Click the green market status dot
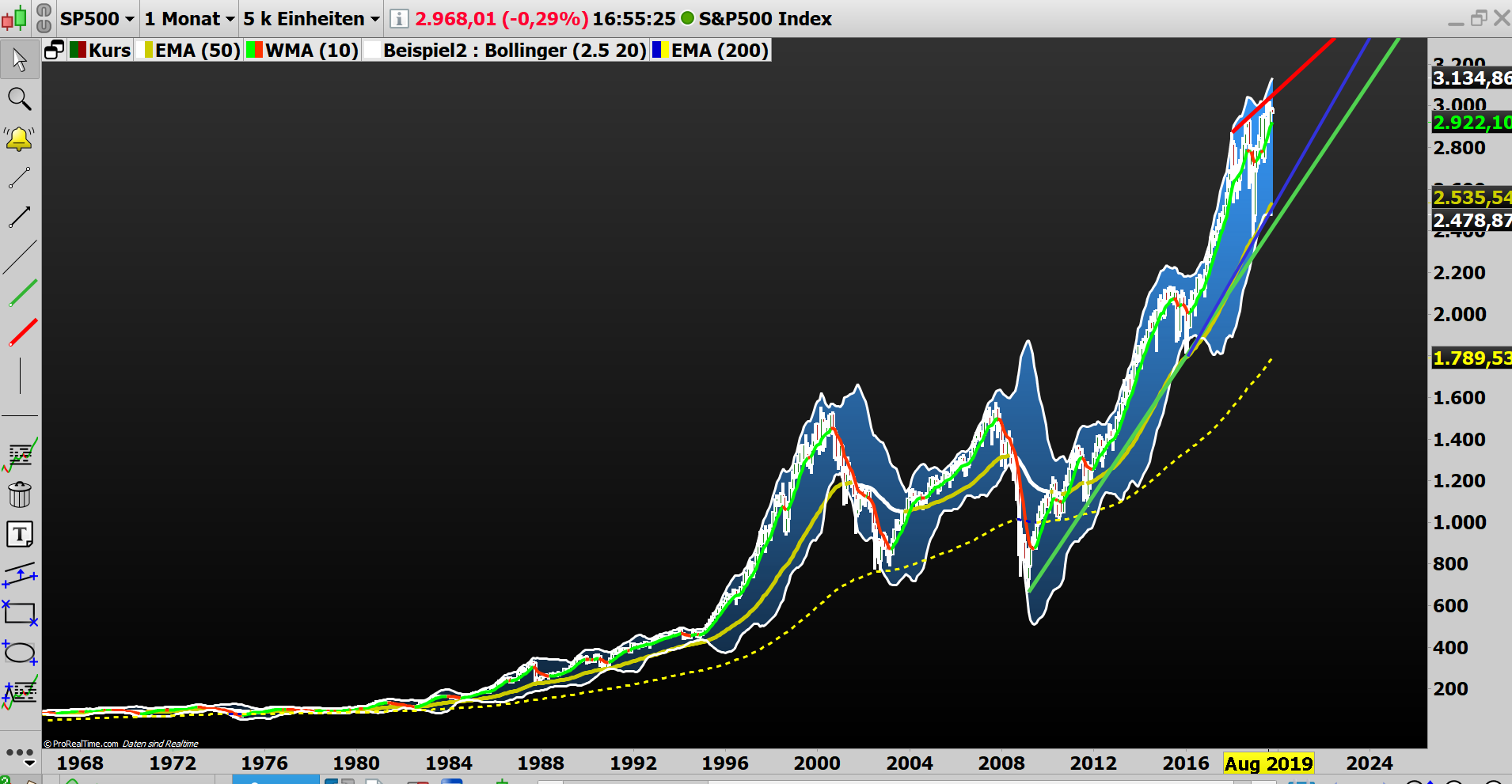This screenshot has width=1512, height=784. pyautogui.click(x=687, y=18)
